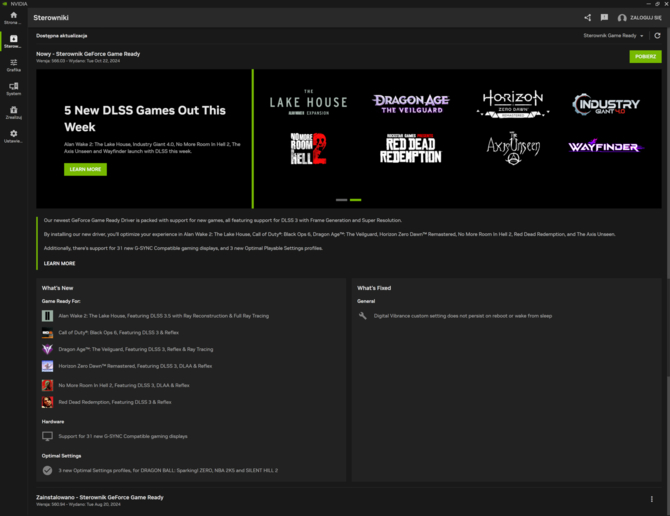Click 'Support for 31 new G-SYNC Compatible' text
Viewport: 670px width, 516px height.
[x=123, y=436]
